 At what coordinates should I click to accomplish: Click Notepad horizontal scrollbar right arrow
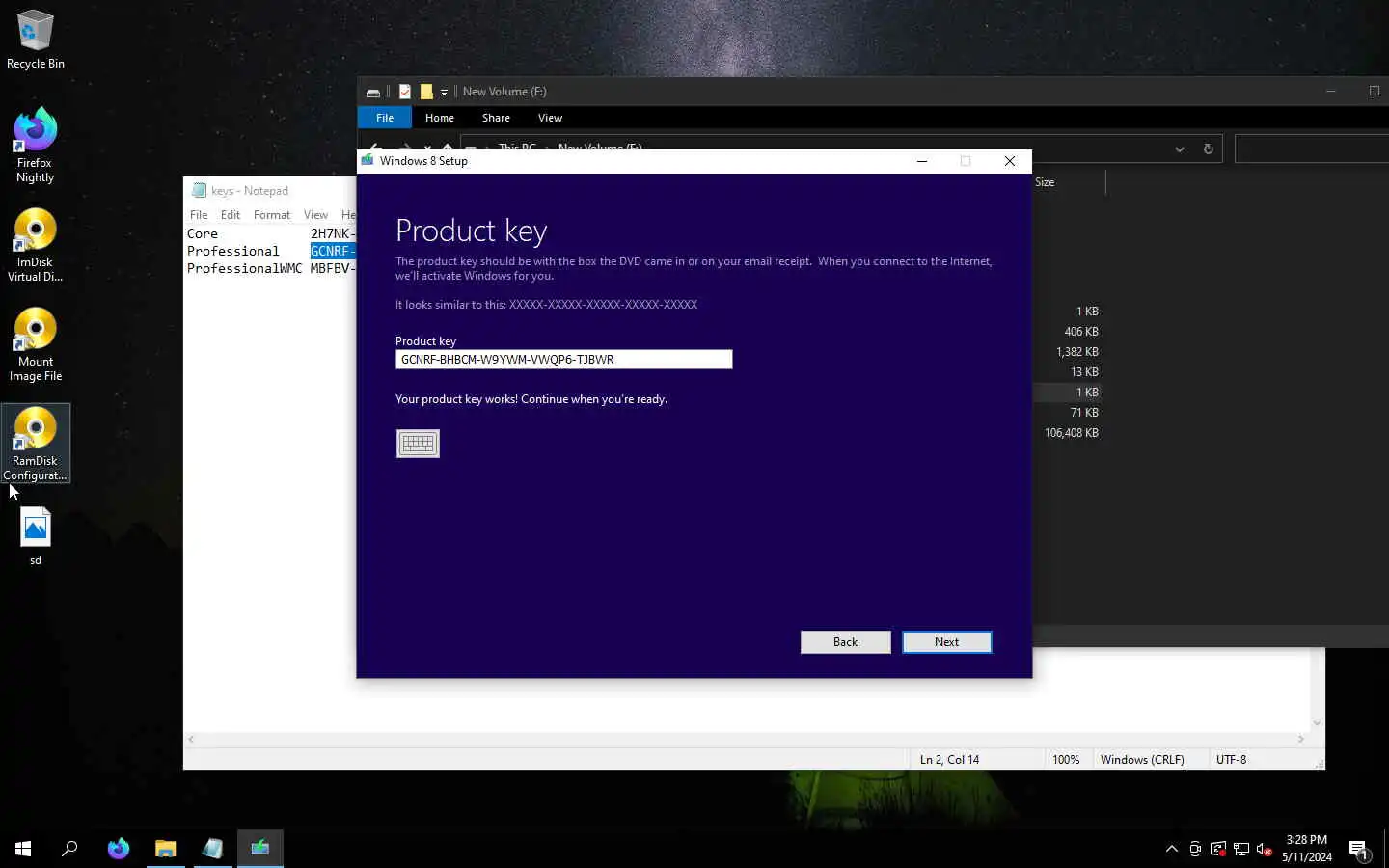point(1301,739)
